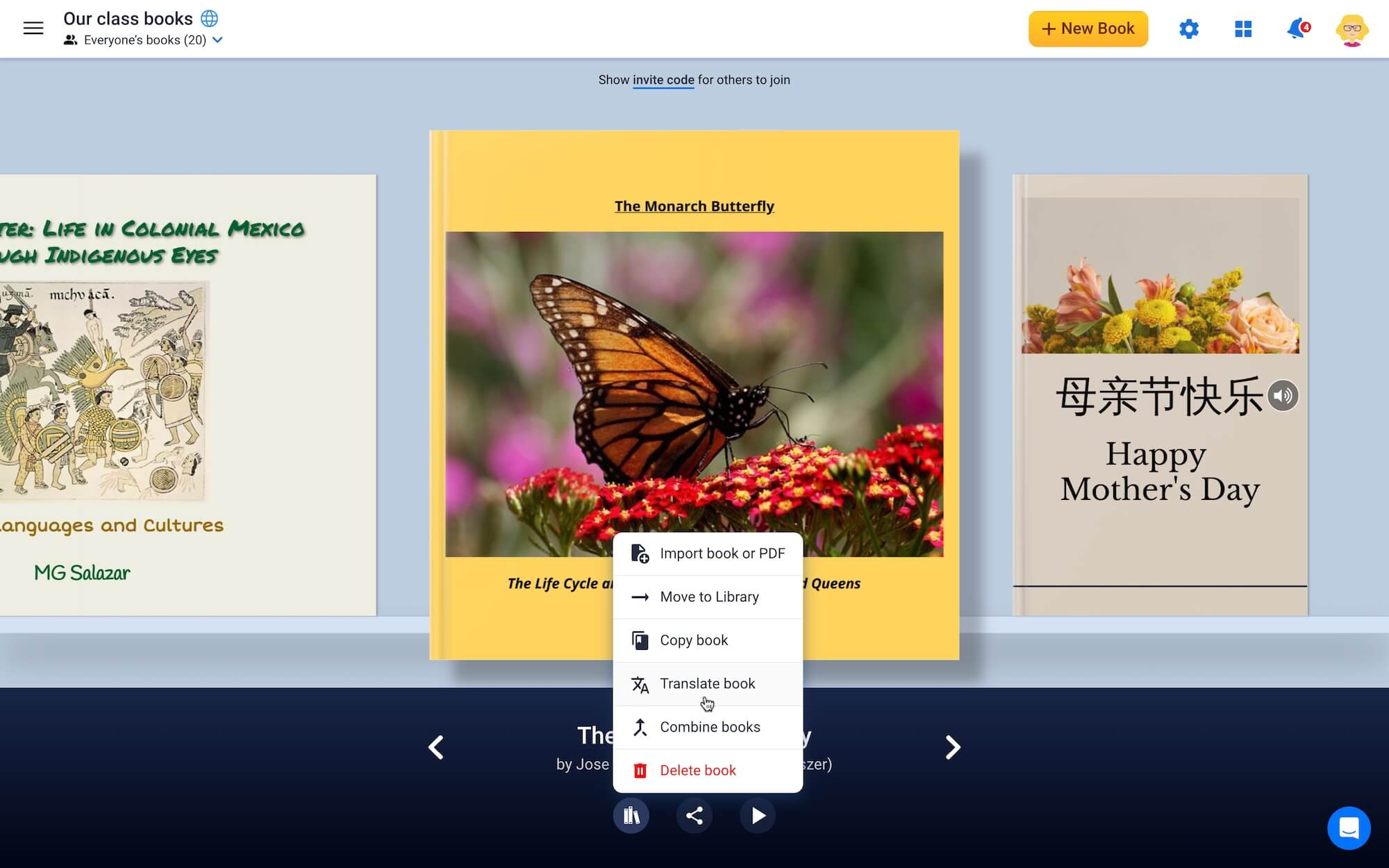1389x868 pixels.
Task: Choose Move to Library option
Action: pyautogui.click(x=708, y=597)
